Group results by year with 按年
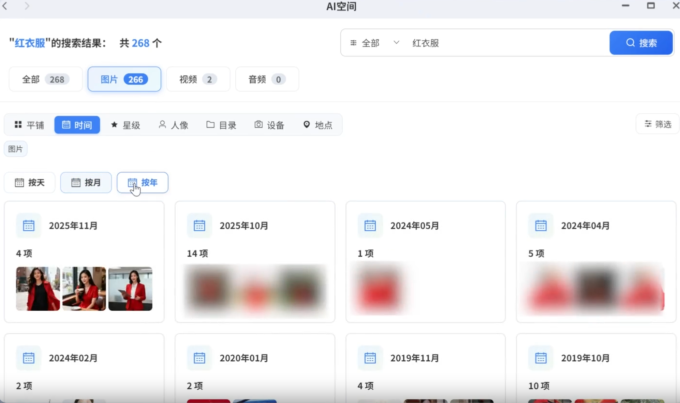Viewport: 680px width, 403px height. point(143,183)
